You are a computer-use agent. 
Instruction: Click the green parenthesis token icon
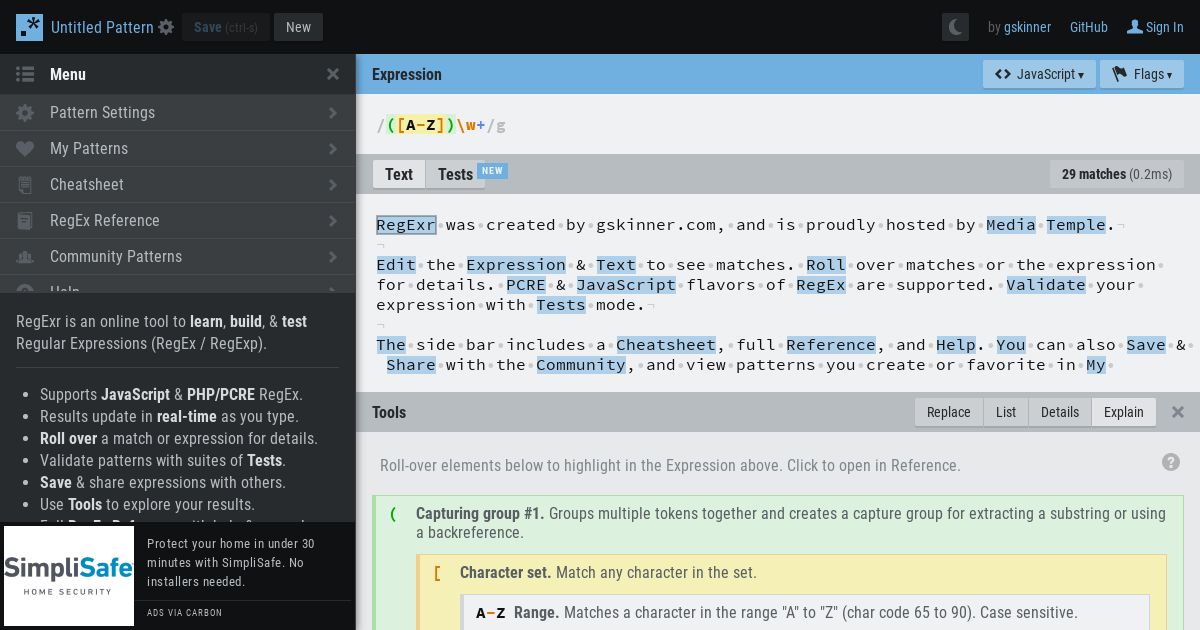pyautogui.click(x=393, y=514)
